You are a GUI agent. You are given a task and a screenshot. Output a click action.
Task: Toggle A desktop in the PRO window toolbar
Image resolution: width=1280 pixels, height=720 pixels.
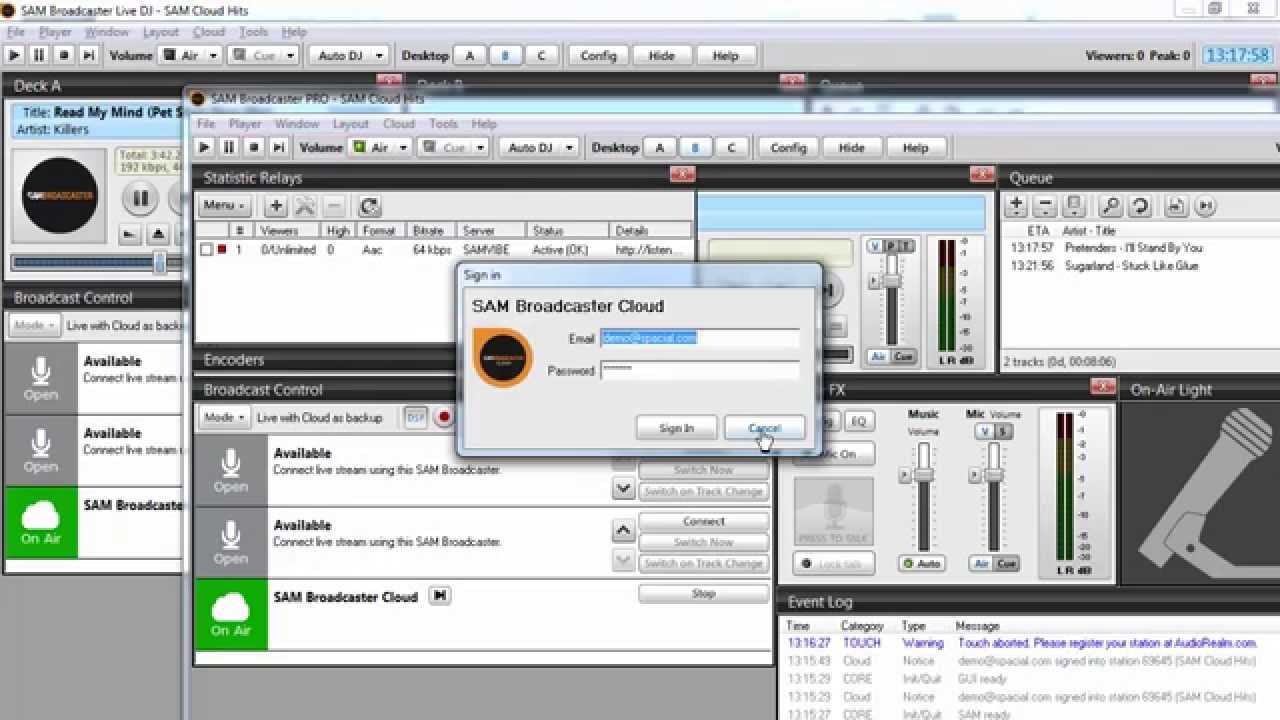pos(659,147)
